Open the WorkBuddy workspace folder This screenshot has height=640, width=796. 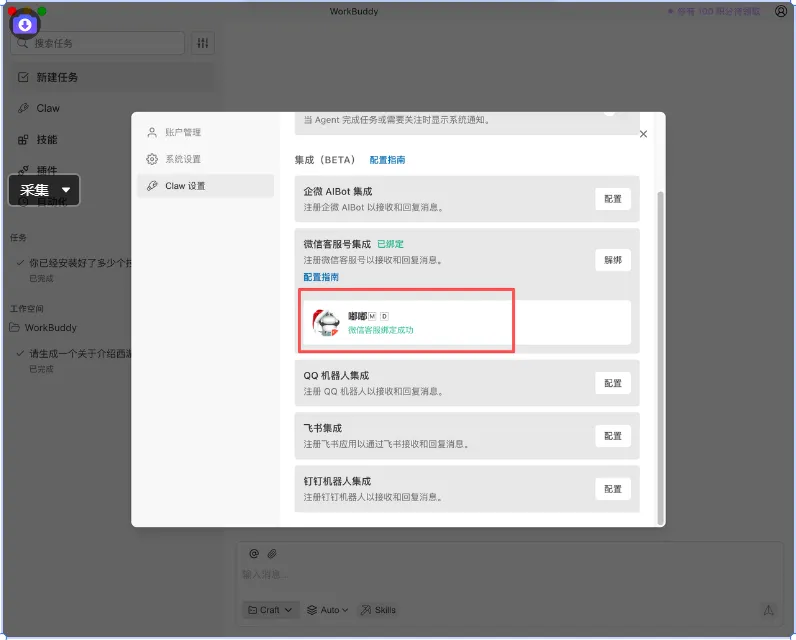(43, 328)
